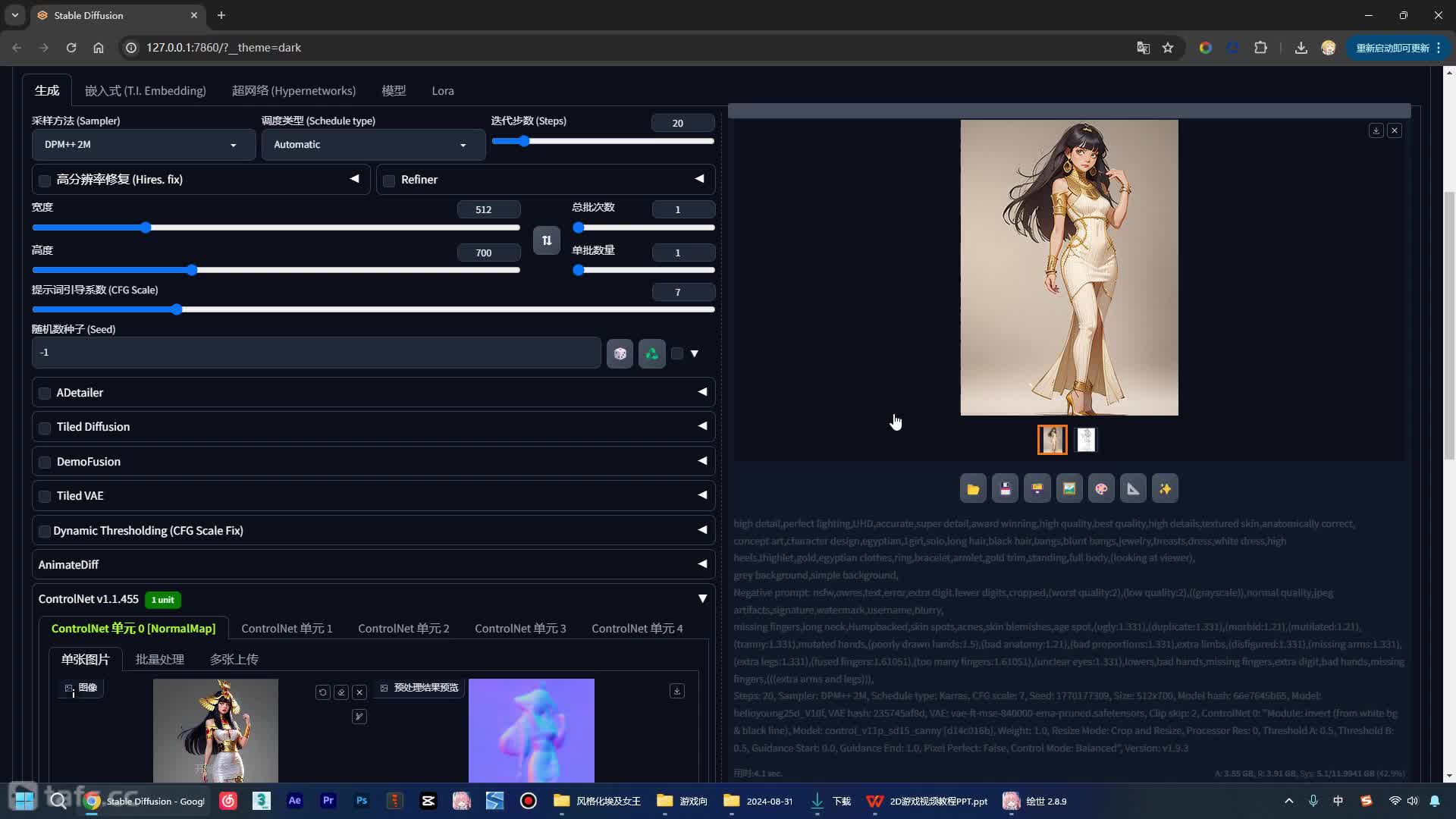
Task: Open the output folder icon below the gallery
Action: 973,489
